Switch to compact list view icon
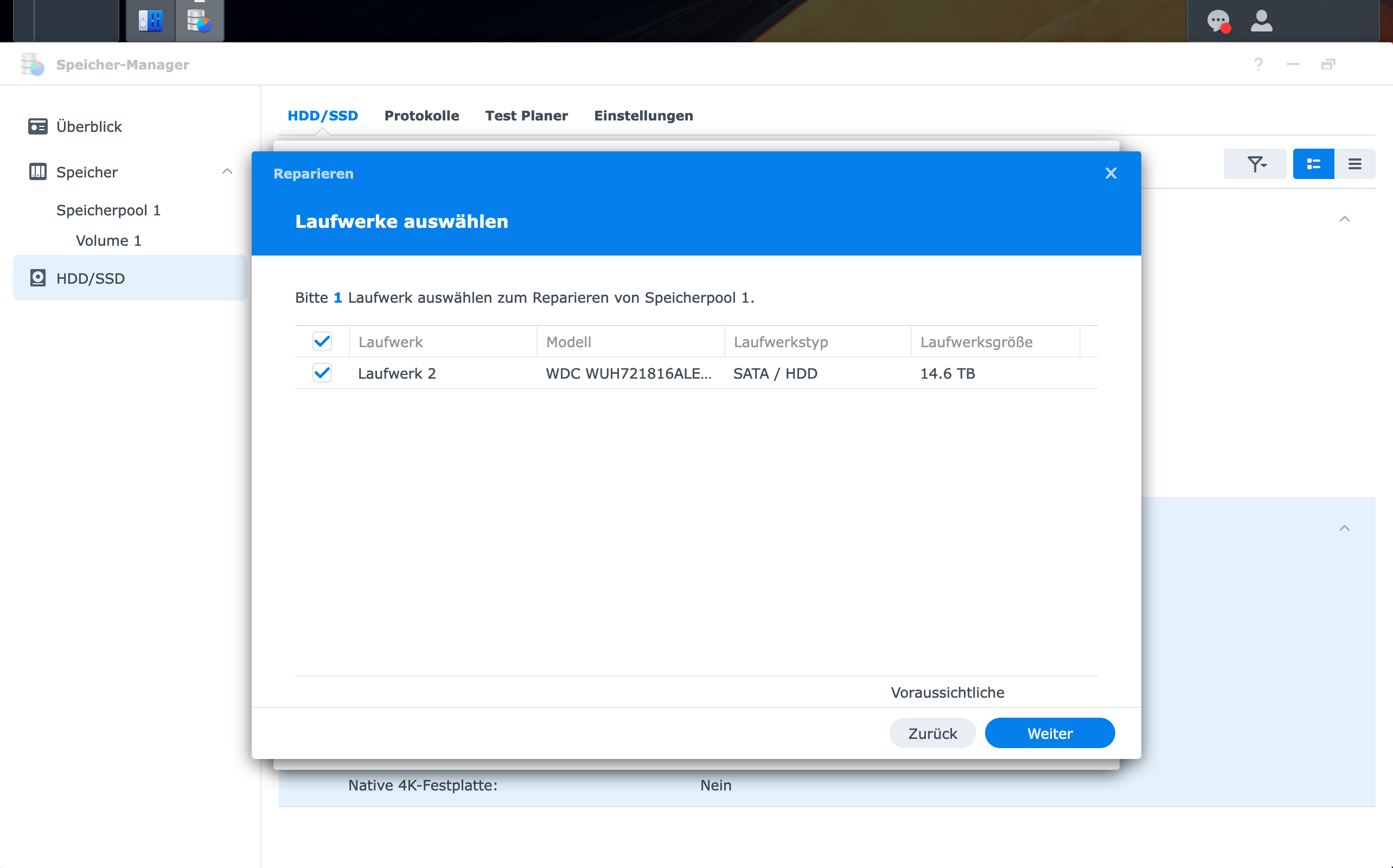1393x868 pixels. tap(1354, 164)
